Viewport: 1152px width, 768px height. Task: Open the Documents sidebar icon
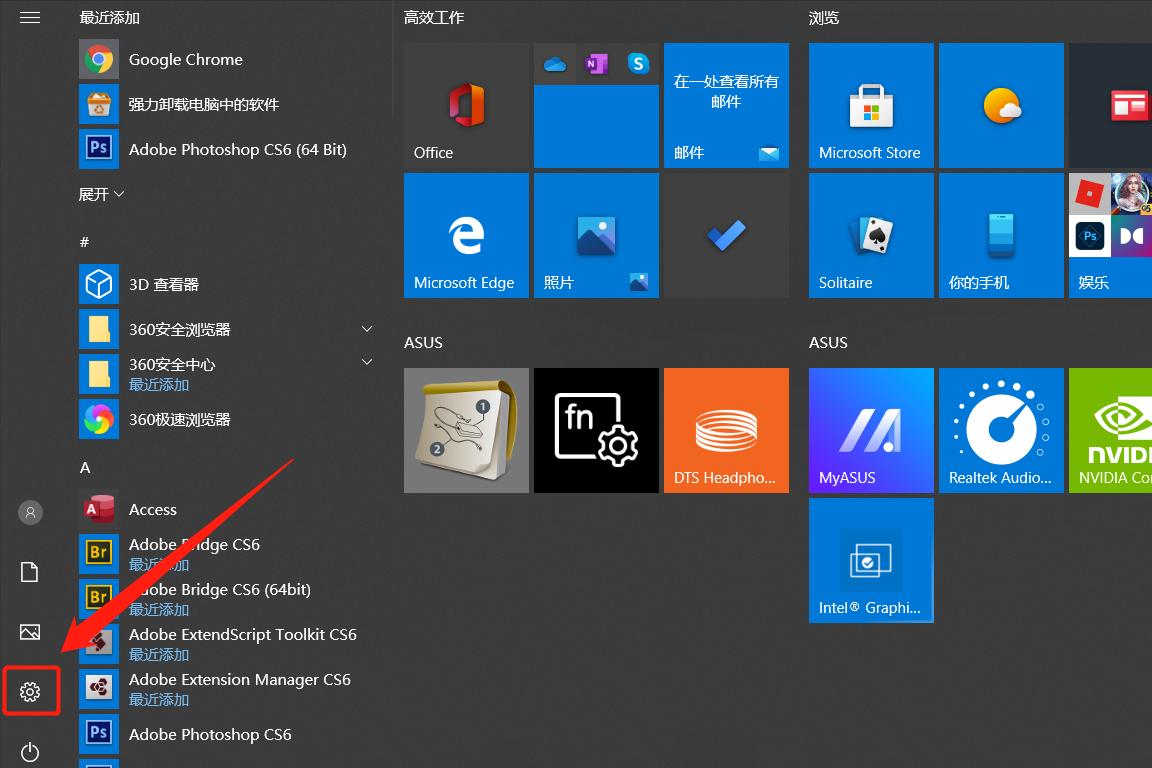[x=30, y=572]
